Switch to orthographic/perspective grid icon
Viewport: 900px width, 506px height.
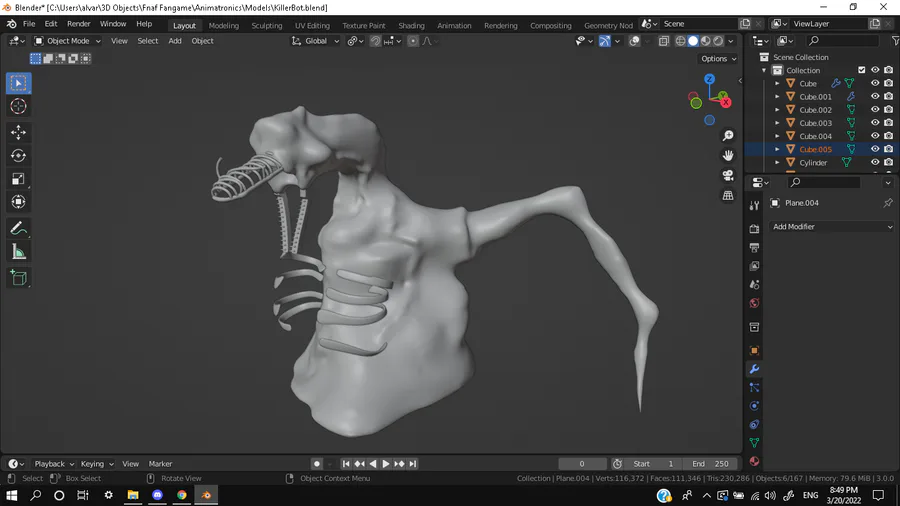[728, 195]
